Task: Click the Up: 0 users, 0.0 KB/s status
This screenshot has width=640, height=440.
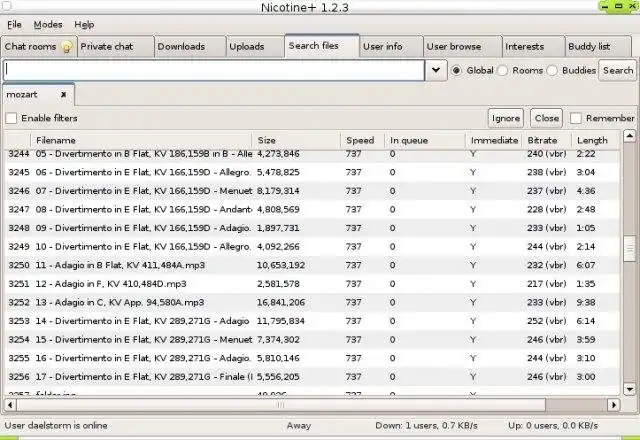Action: pos(553,426)
